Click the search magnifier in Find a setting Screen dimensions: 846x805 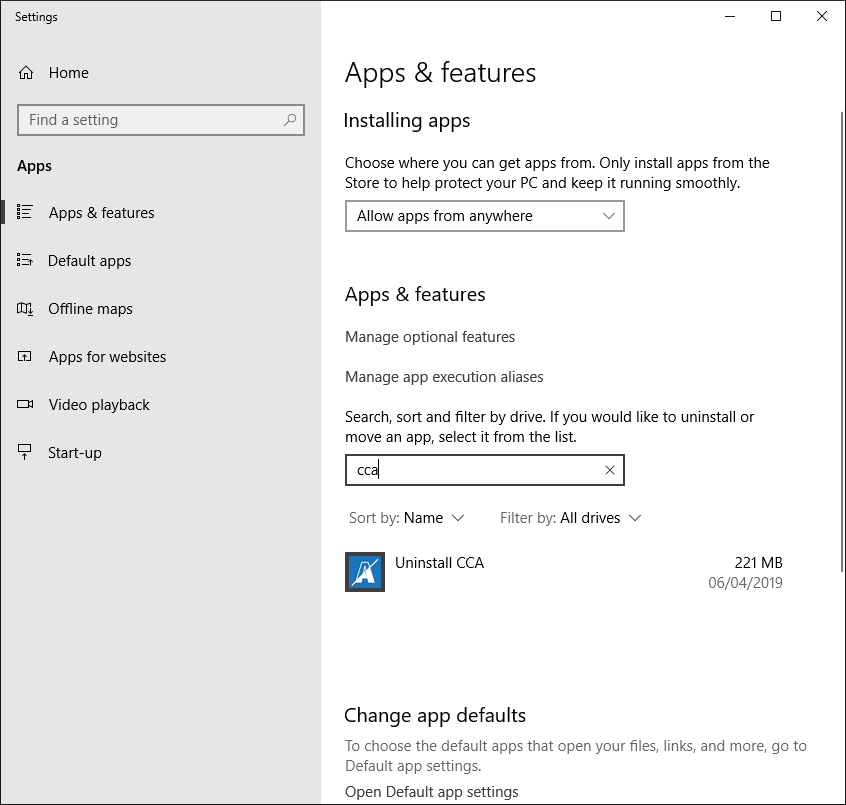click(x=291, y=120)
